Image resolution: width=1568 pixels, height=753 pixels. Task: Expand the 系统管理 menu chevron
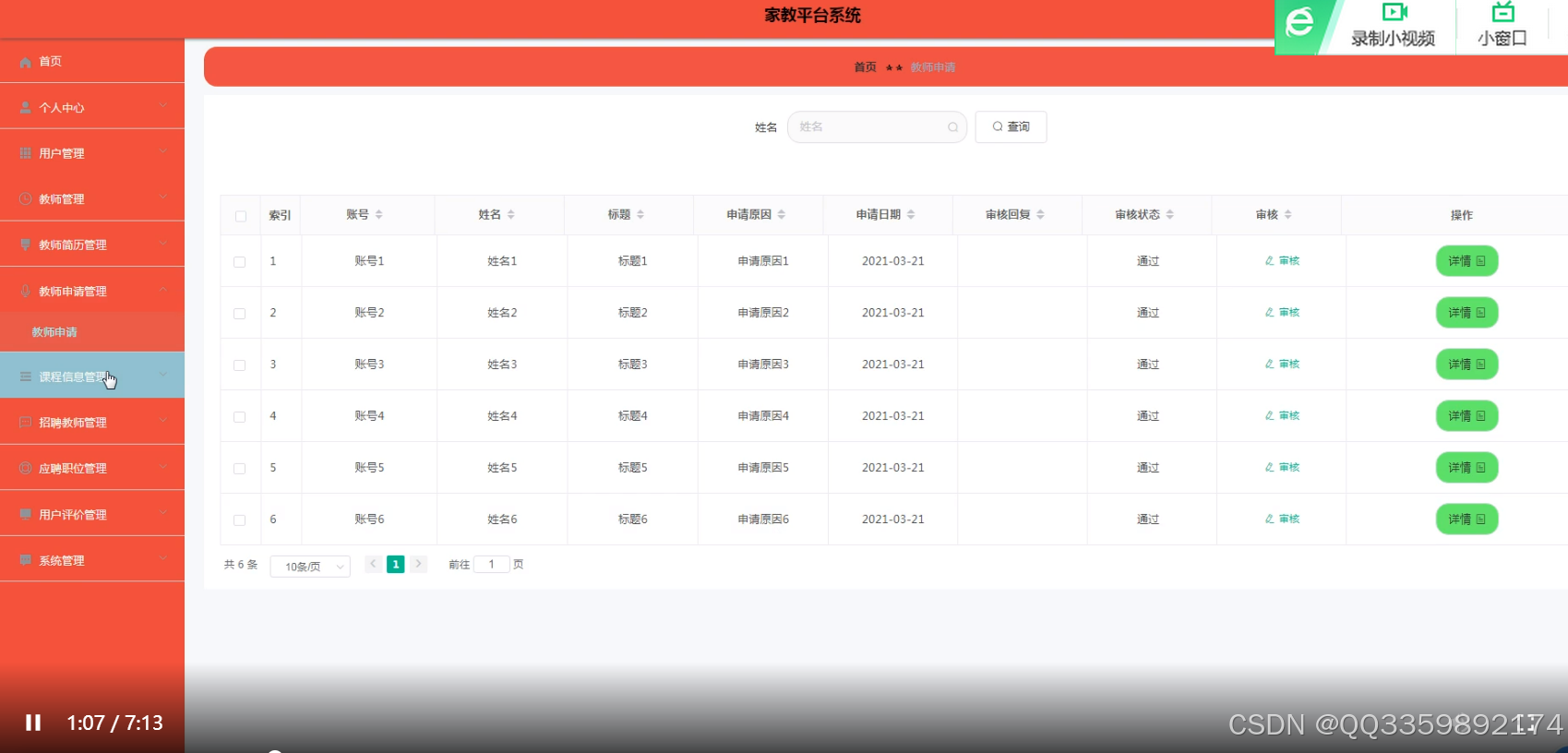pos(162,559)
